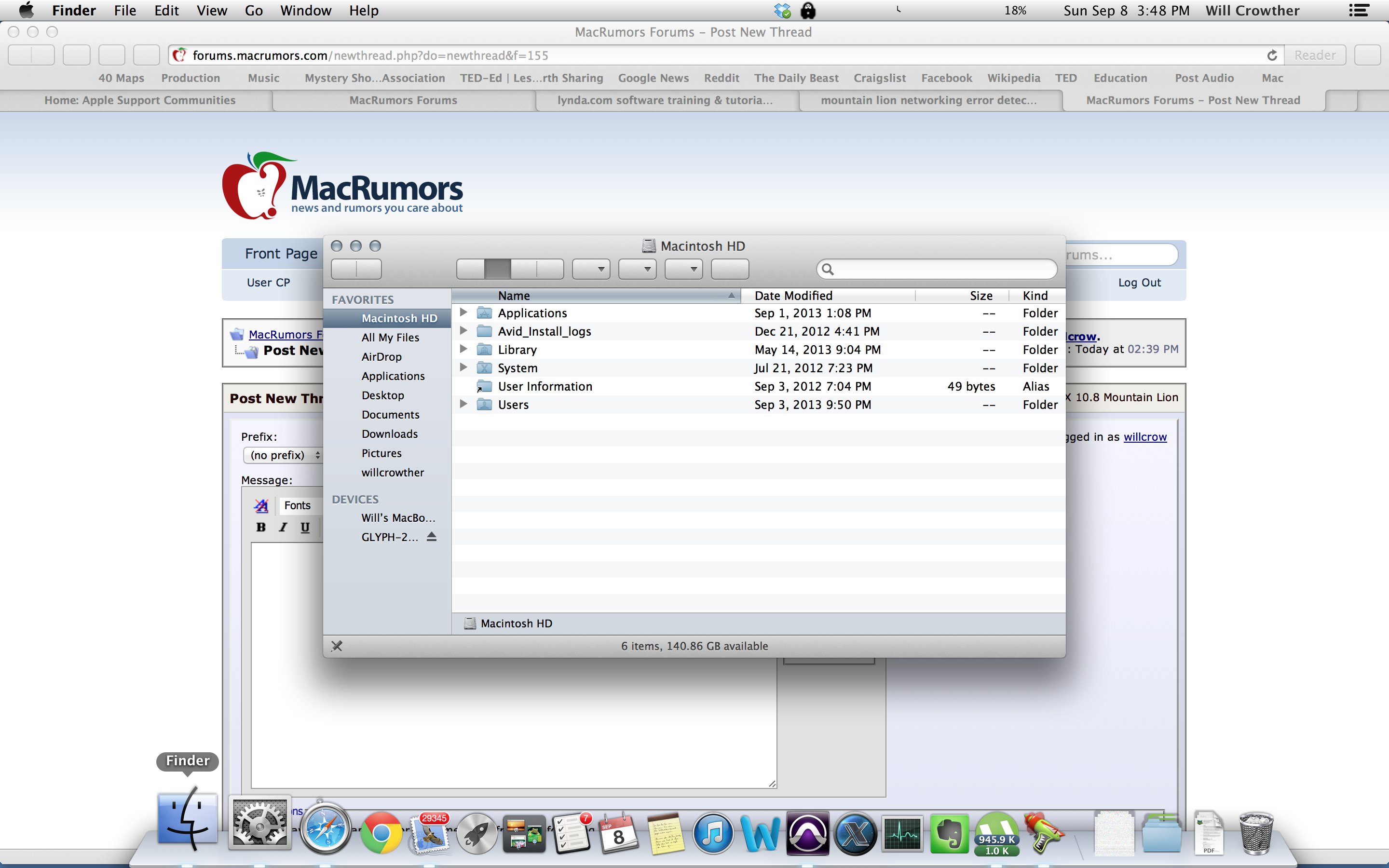Open the blue folder stack in Dock
Screen dimensions: 1389x868
(1162, 833)
